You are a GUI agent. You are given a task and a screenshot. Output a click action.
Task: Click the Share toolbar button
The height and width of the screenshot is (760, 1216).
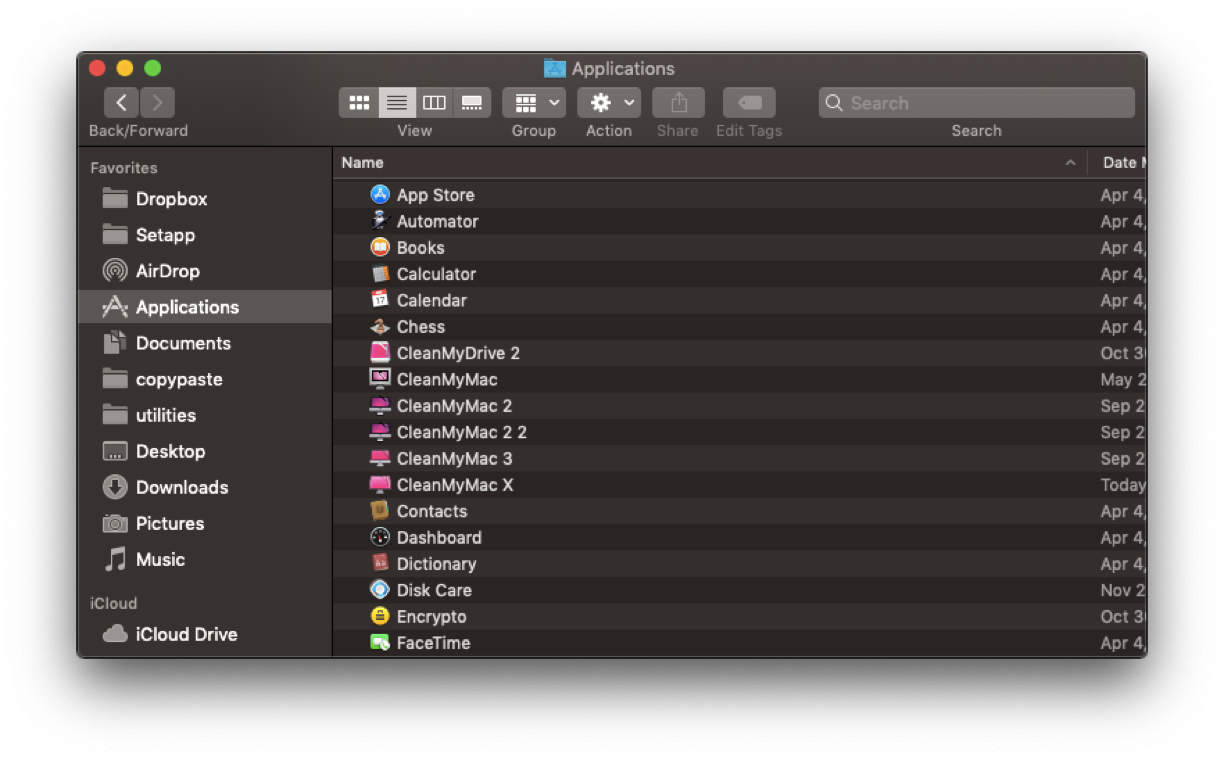[678, 103]
